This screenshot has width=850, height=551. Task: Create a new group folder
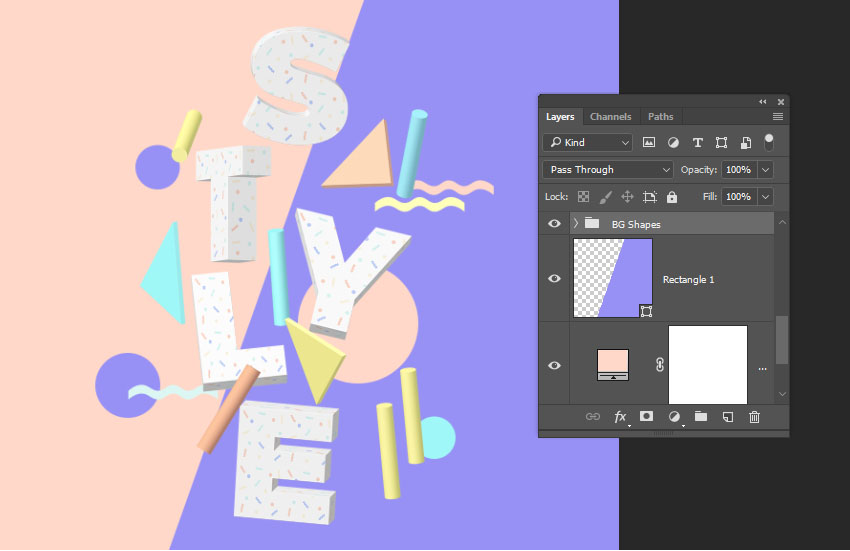[x=701, y=416]
